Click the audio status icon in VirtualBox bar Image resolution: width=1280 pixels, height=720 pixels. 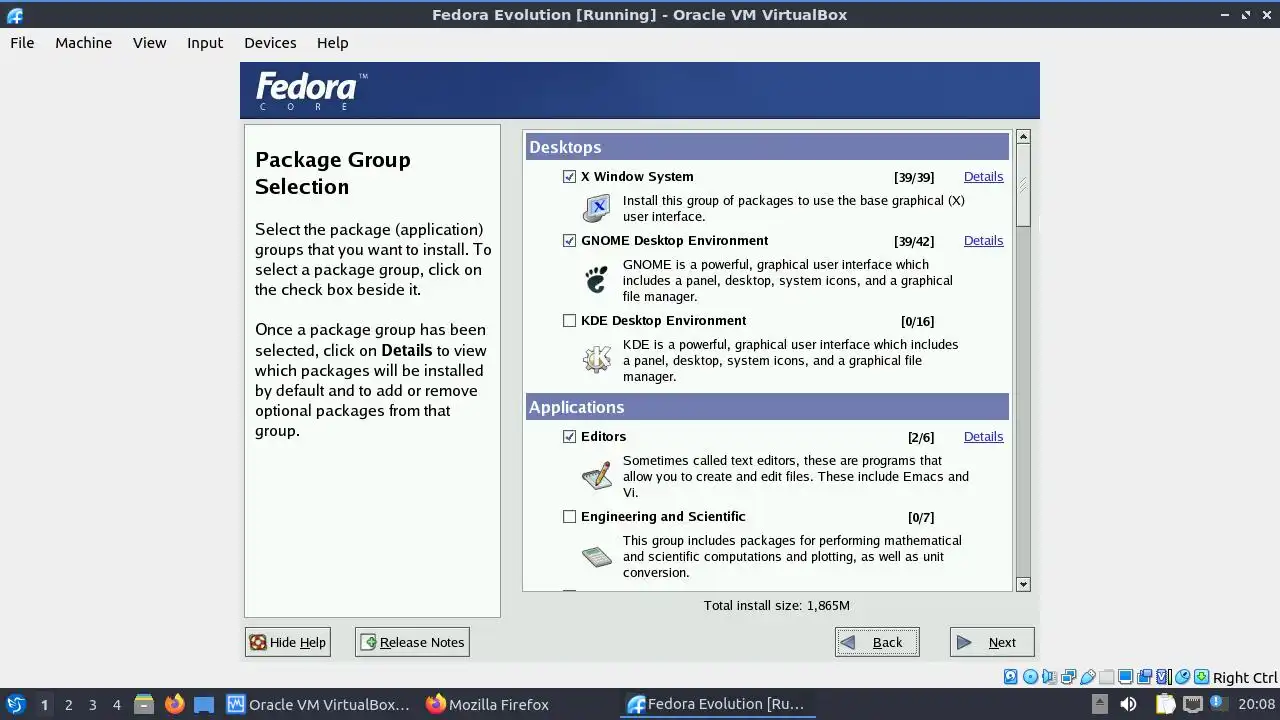(1049, 677)
